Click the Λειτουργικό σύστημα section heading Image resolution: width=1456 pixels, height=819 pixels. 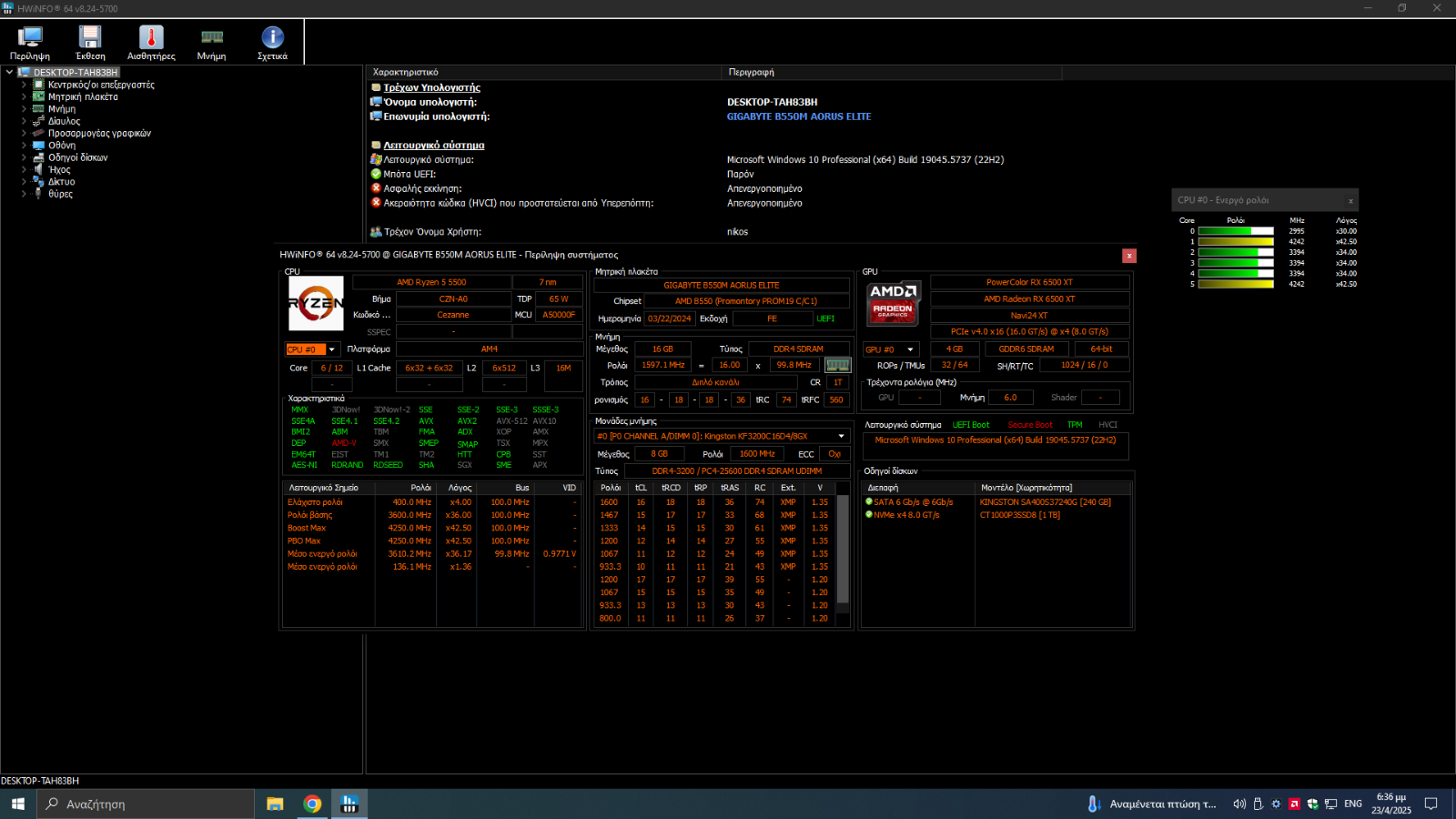(433, 145)
